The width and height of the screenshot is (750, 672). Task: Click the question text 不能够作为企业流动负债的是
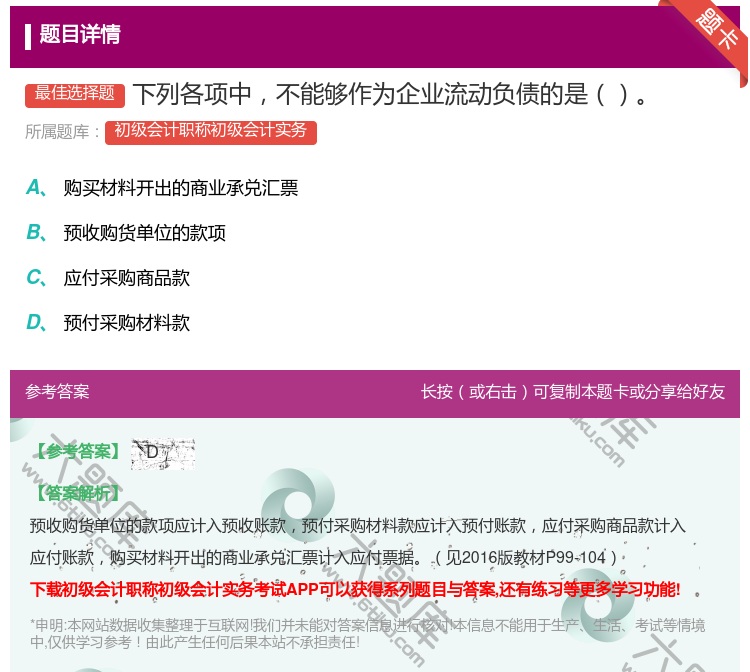[431, 94]
